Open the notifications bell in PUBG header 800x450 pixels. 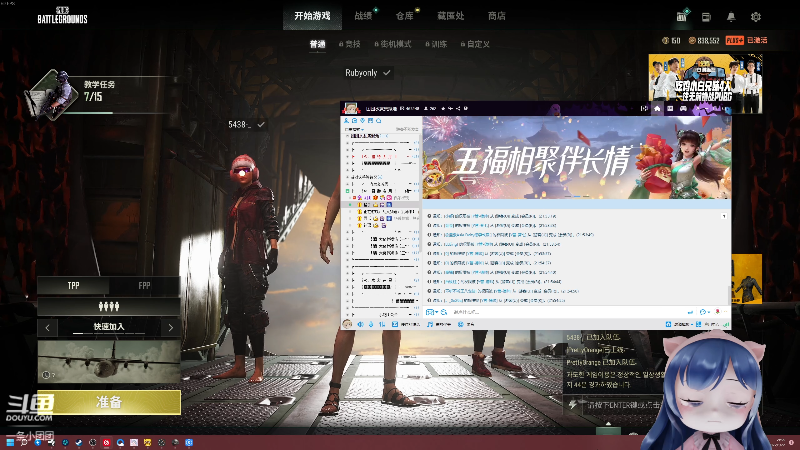pyautogui.click(x=731, y=17)
